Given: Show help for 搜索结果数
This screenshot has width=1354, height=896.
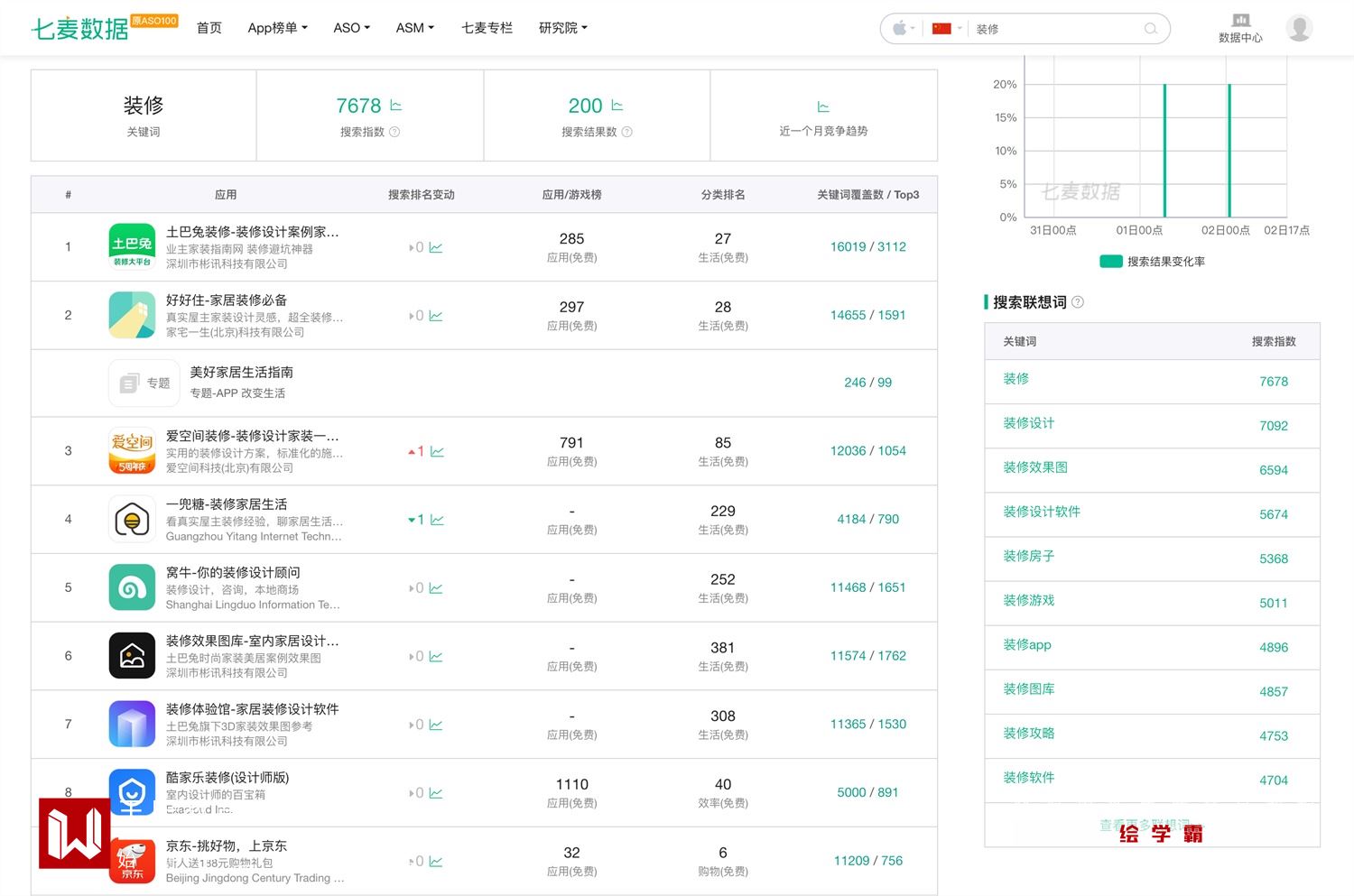Looking at the screenshot, I should [627, 132].
